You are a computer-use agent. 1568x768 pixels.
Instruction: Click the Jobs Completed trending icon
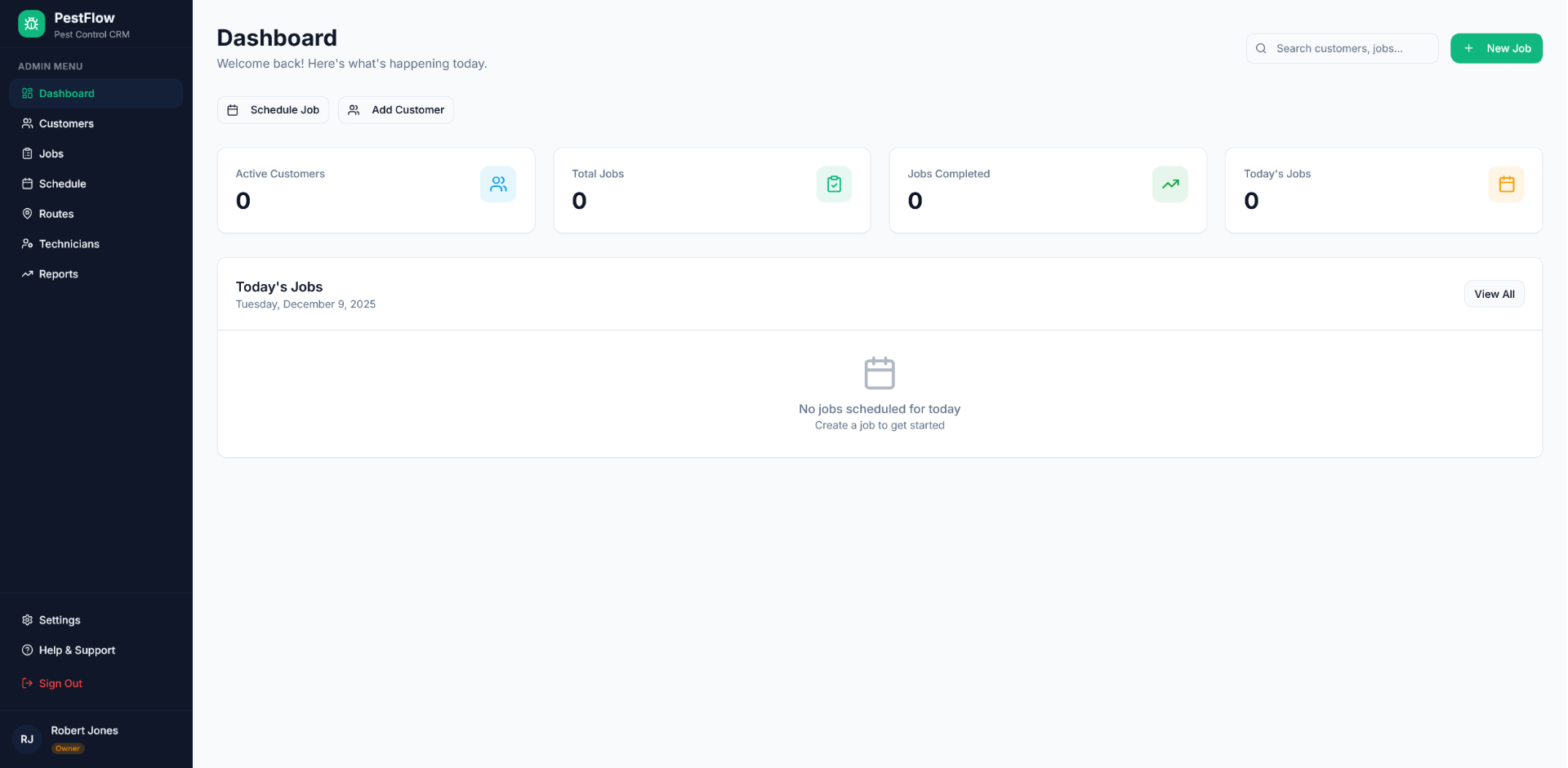(x=1170, y=184)
